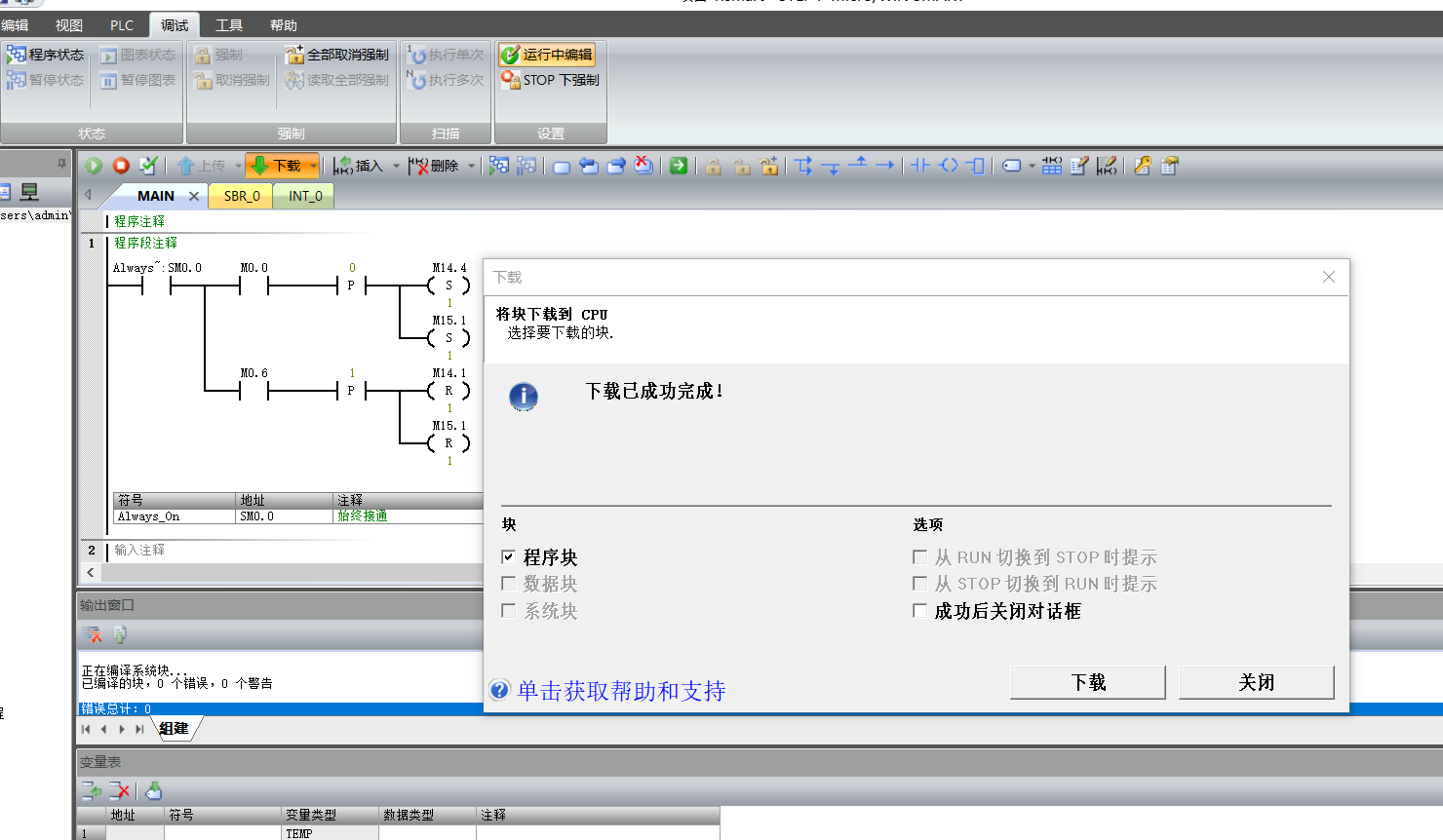Enable 成功后关闭对话框 checkbox
Viewport: 1443px width, 840px height.
coord(919,611)
